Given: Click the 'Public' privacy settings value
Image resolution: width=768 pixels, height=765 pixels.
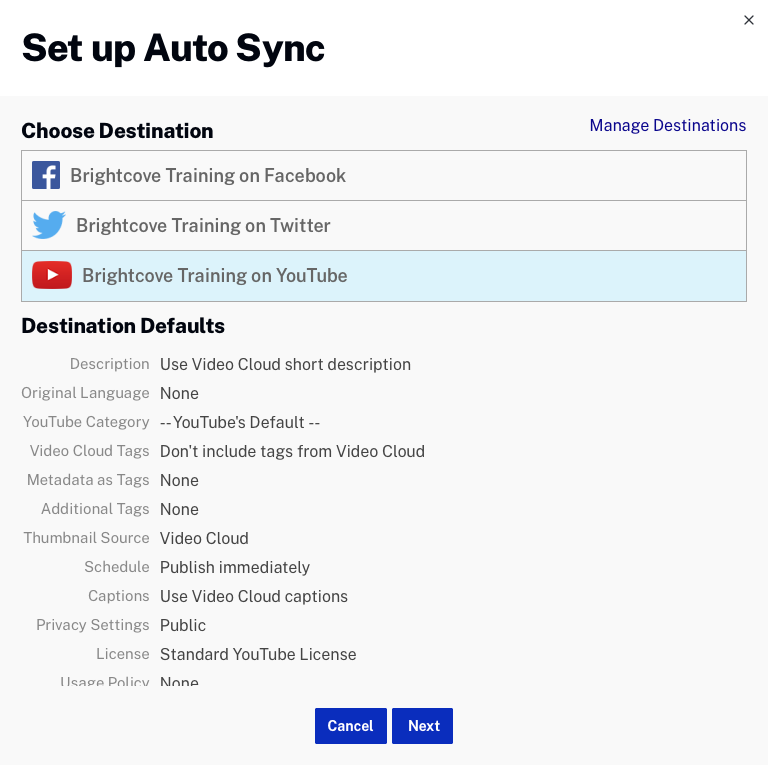Looking at the screenshot, I should point(183,625).
